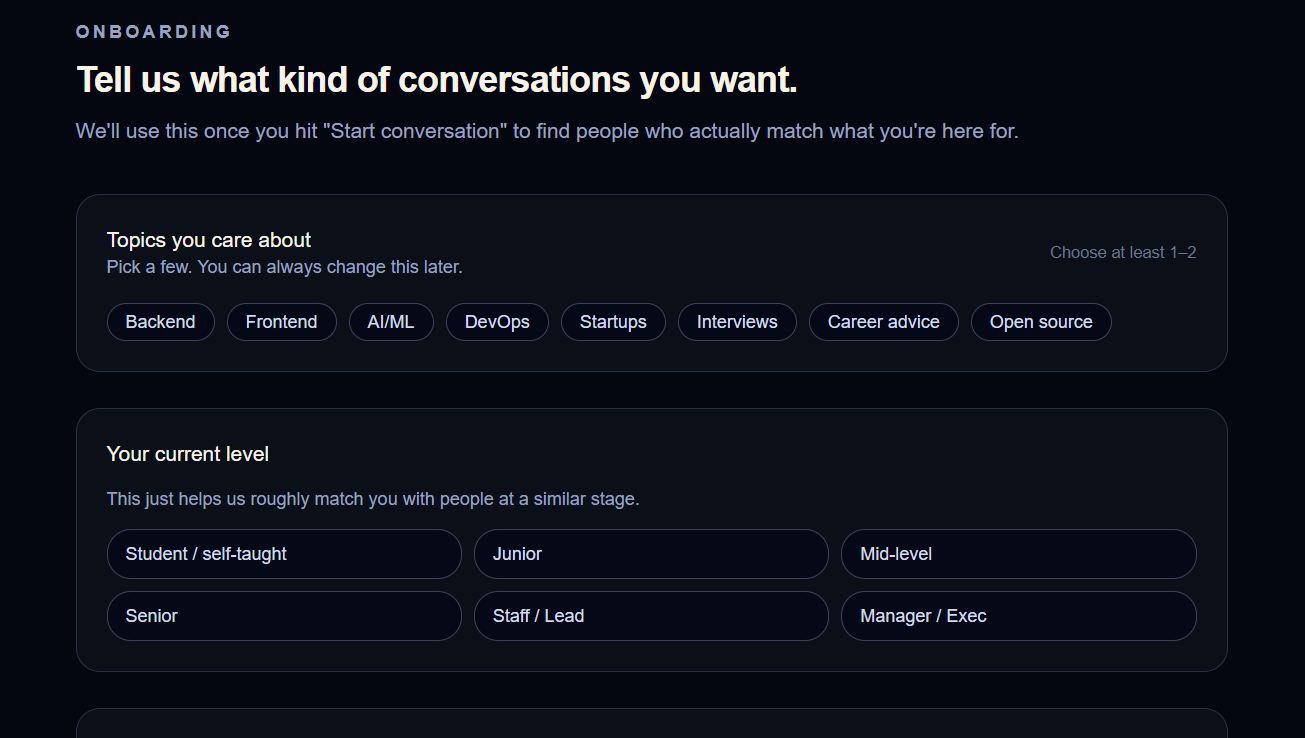Toggle the Frontend topic chip
Viewport: 1305px width, 738px height.
(x=281, y=322)
